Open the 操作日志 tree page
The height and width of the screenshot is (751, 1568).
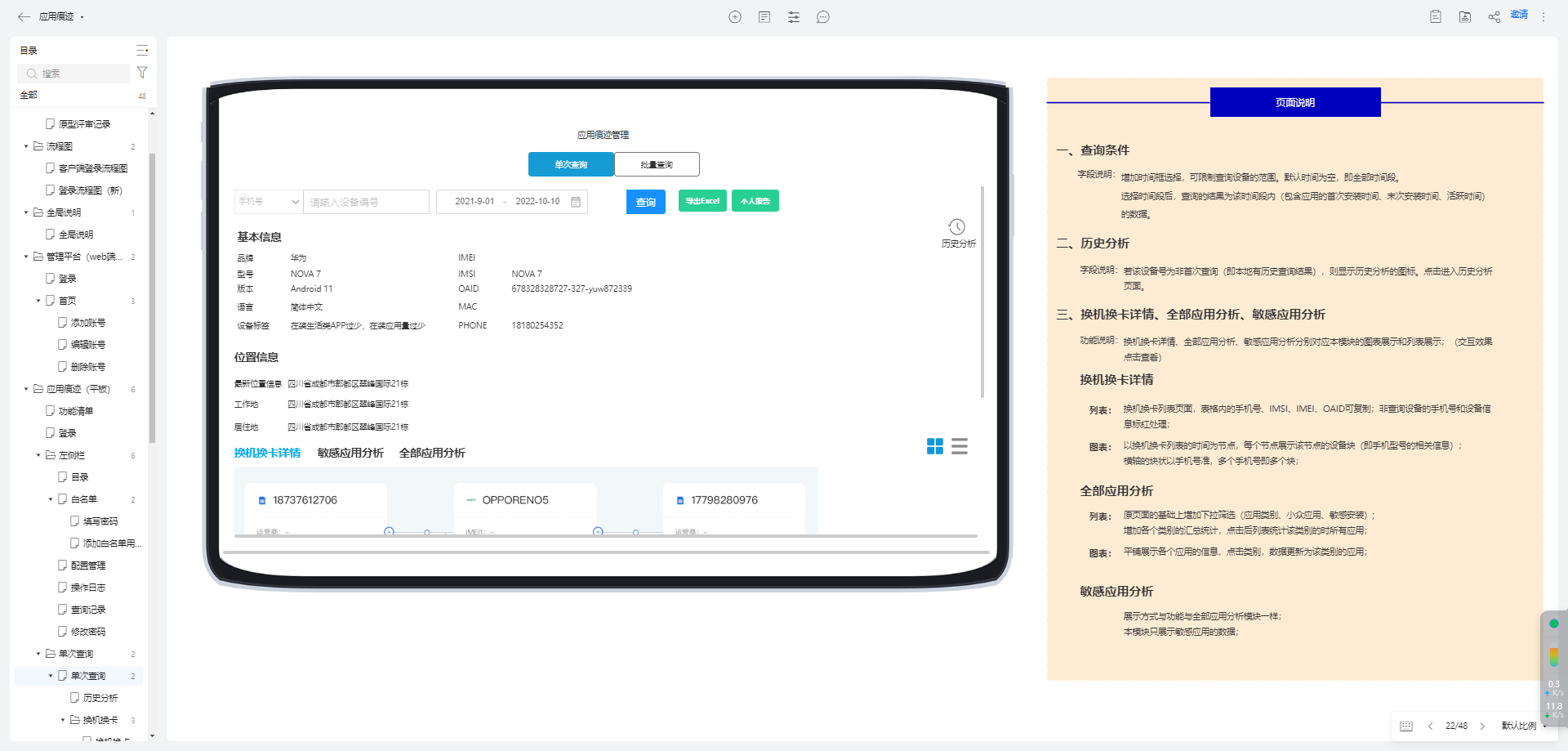coord(88,588)
